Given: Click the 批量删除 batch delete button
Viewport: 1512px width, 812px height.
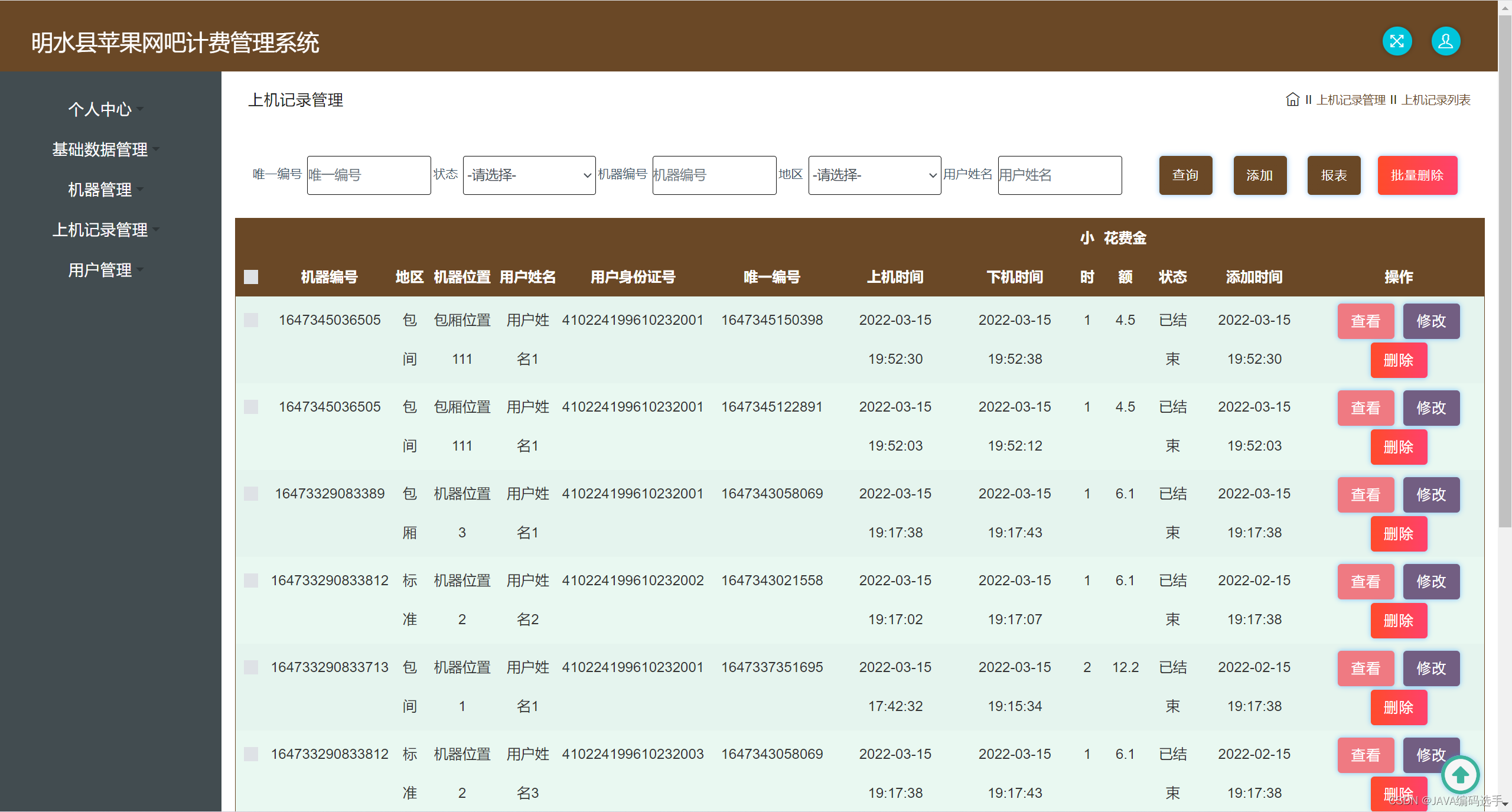Looking at the screenshot, I should [1417, 175].
